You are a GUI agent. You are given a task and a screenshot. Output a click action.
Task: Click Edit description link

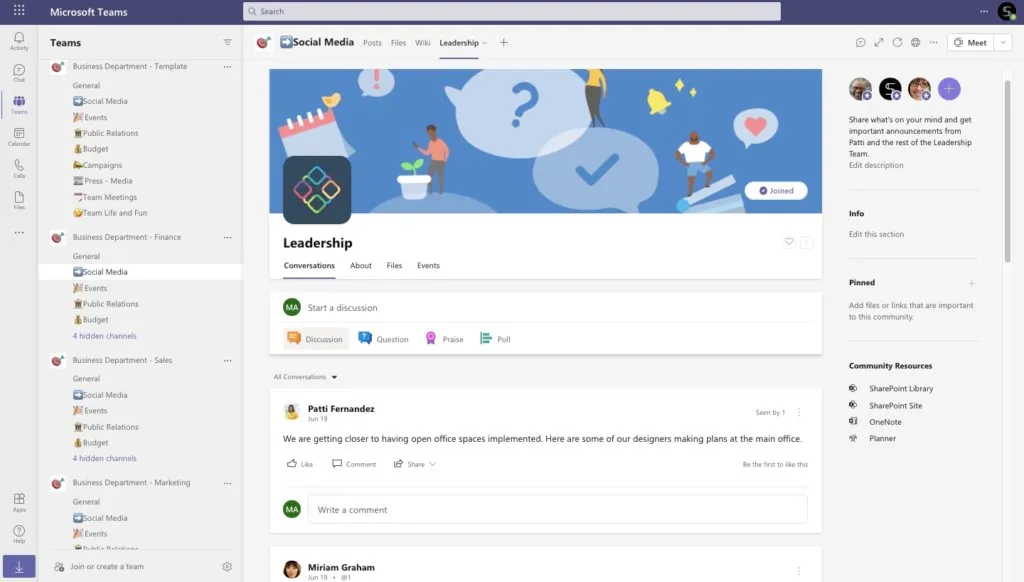(x=876, y=165)
